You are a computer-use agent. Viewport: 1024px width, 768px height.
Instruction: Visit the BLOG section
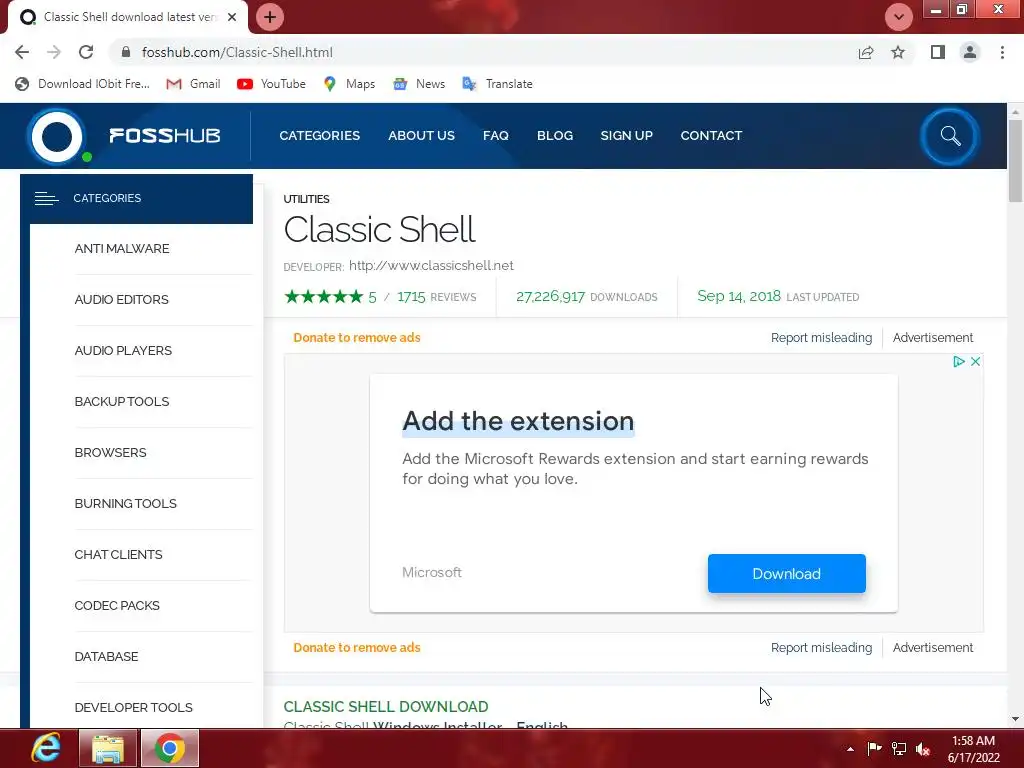tap(555, 136)
